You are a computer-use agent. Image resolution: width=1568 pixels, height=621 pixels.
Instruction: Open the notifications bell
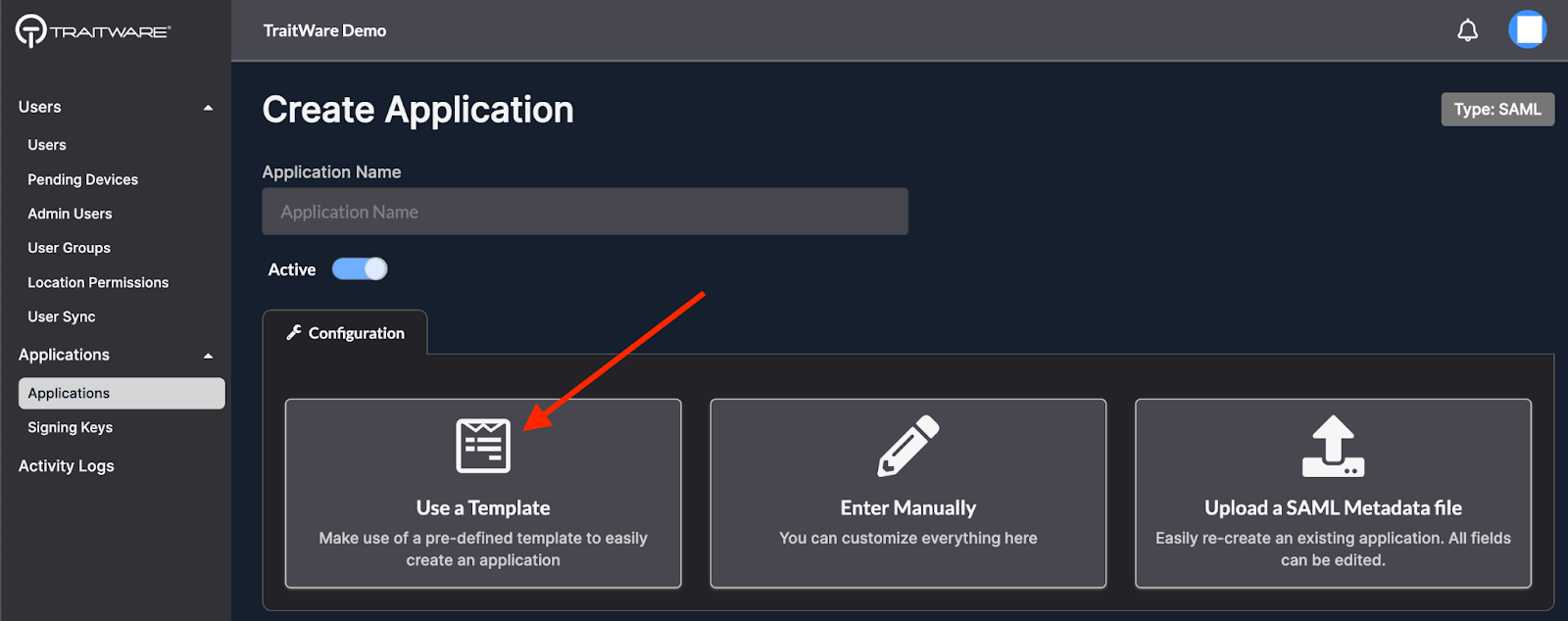pyautogui.click(x=1467, y=30)
